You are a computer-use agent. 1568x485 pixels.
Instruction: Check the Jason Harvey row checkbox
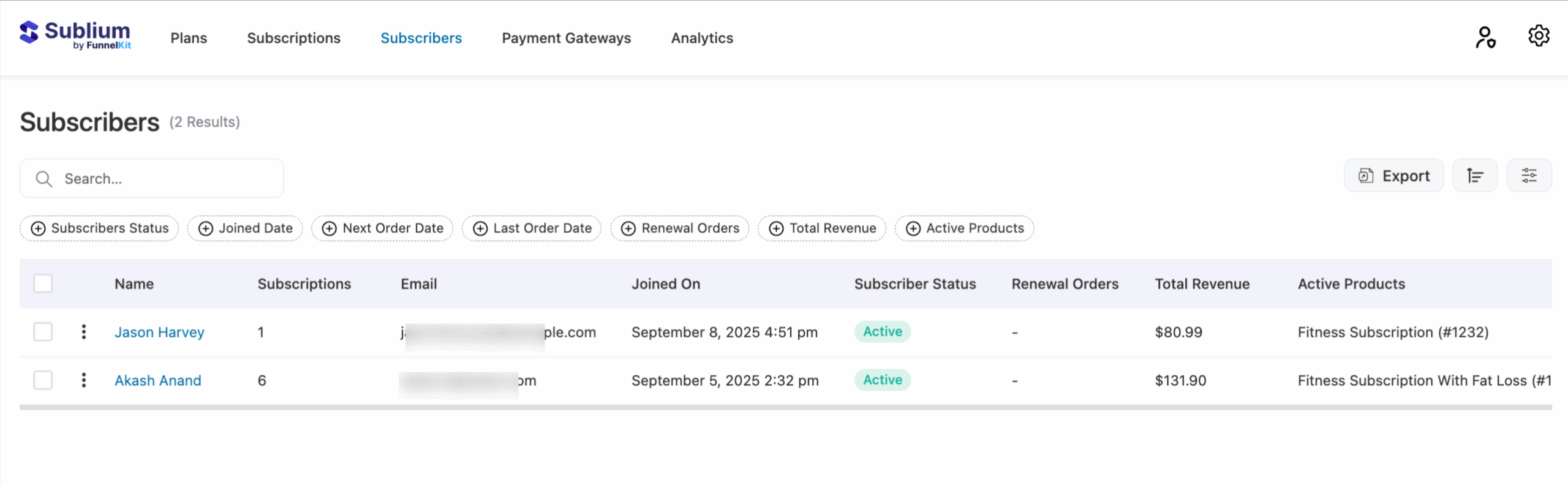click(43, 332)
